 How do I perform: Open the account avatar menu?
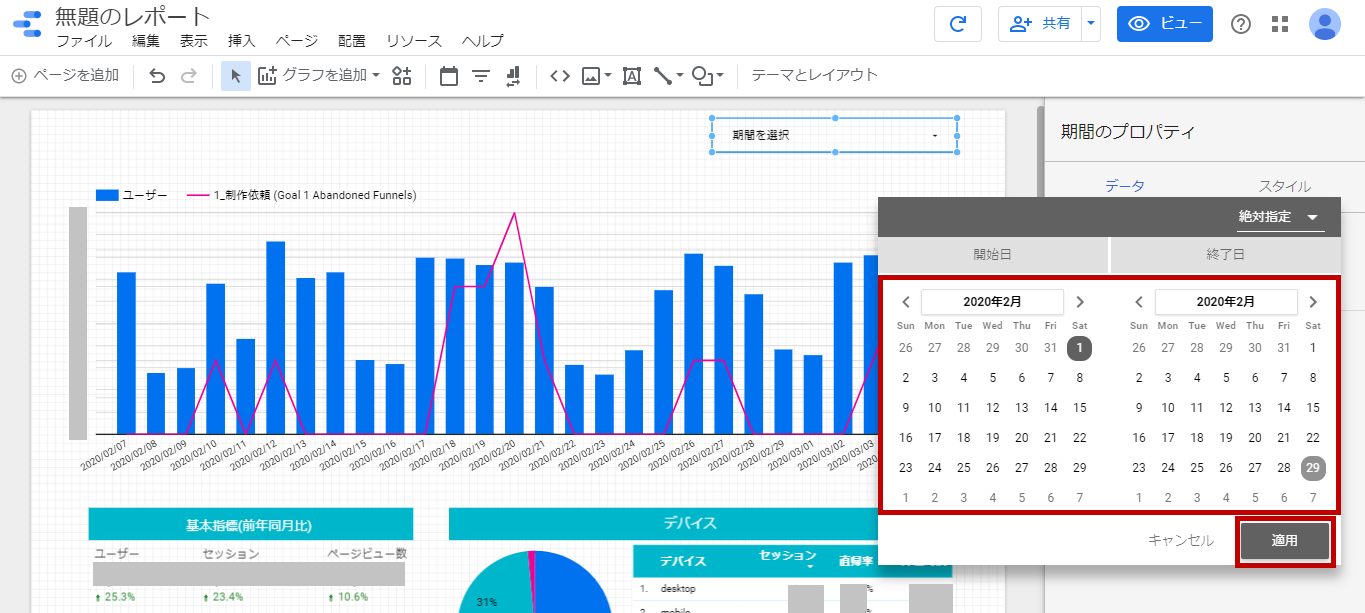point(1325,24)
